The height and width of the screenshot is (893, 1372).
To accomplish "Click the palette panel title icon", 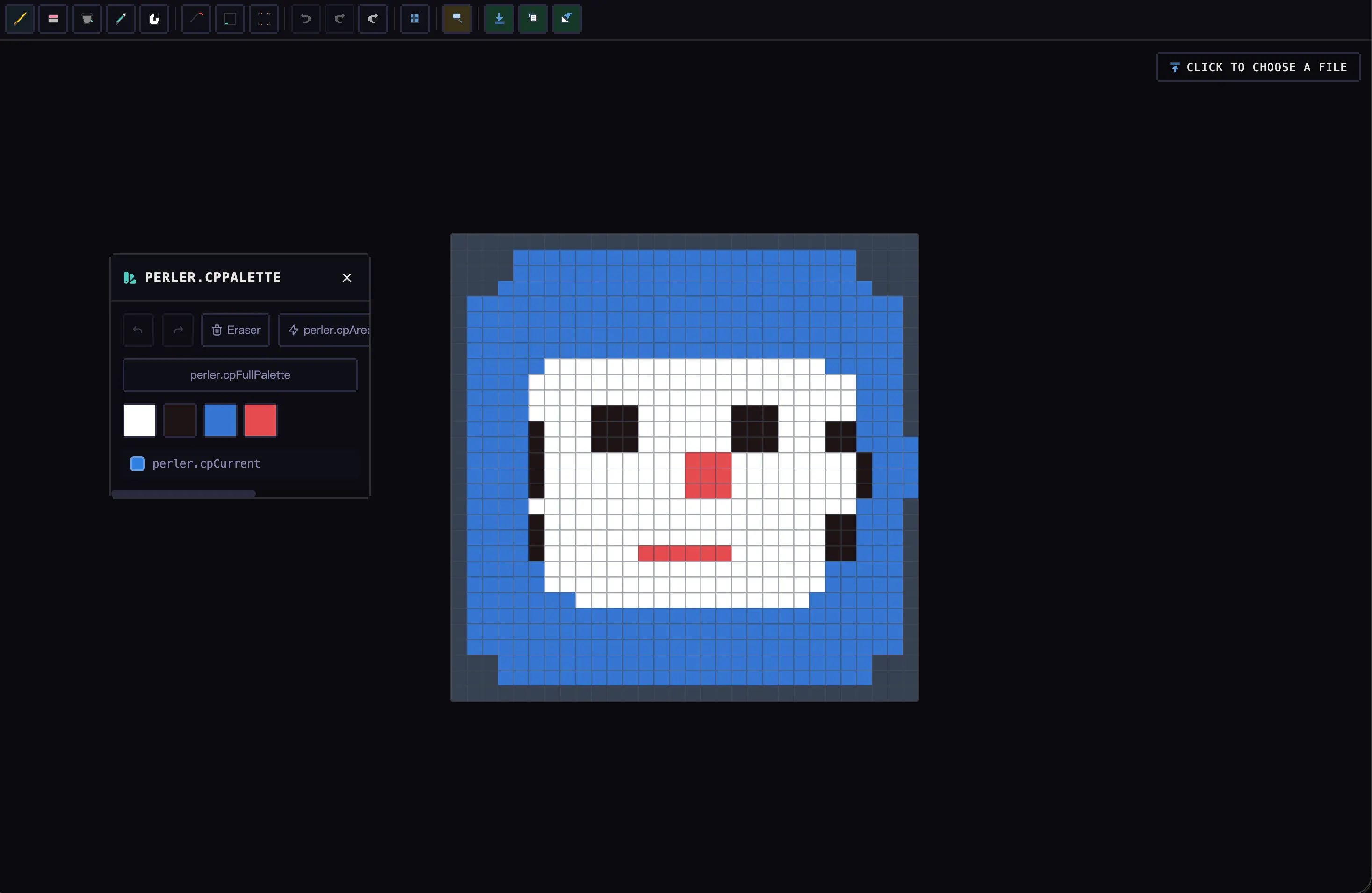I will pyautogui.click(x=130, y=278).
